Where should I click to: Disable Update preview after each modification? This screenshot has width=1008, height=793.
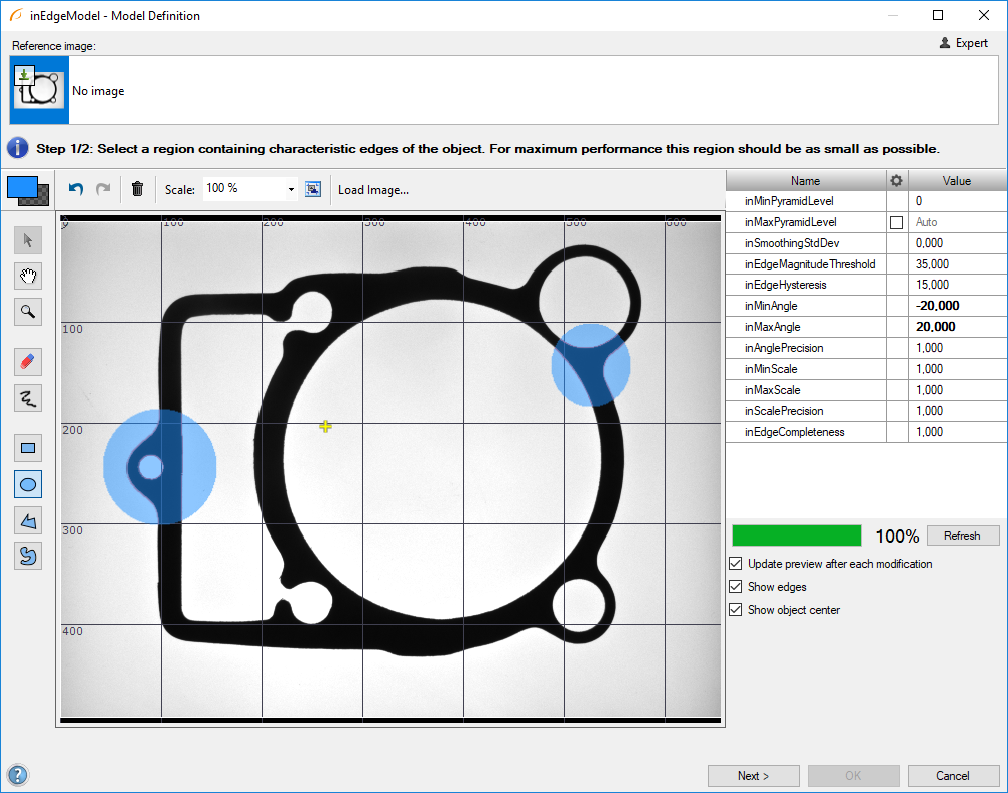pos(737,564)
